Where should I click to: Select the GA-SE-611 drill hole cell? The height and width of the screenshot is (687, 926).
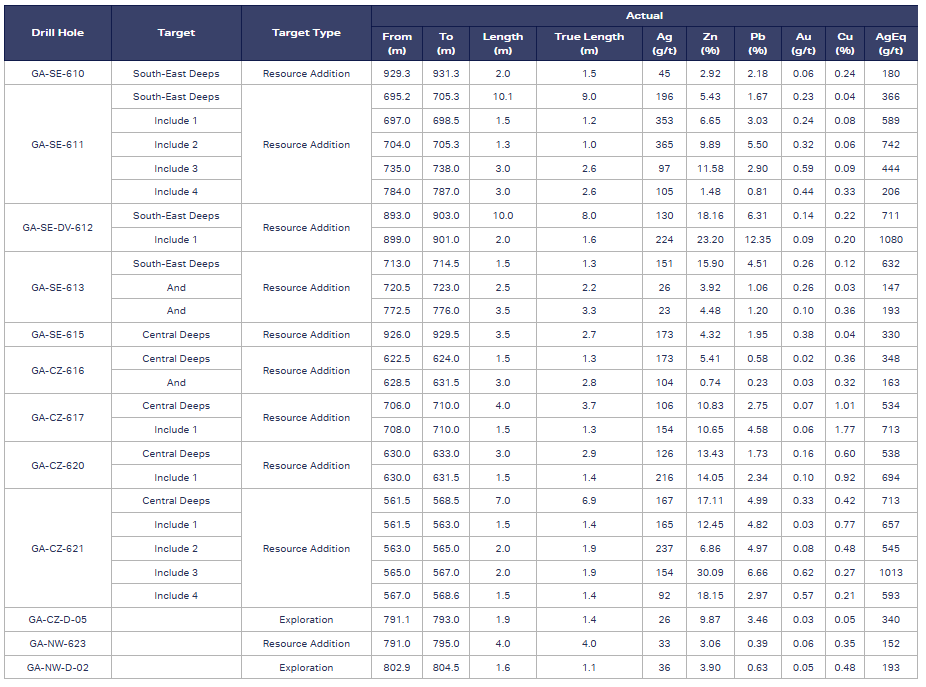point(57,145)
